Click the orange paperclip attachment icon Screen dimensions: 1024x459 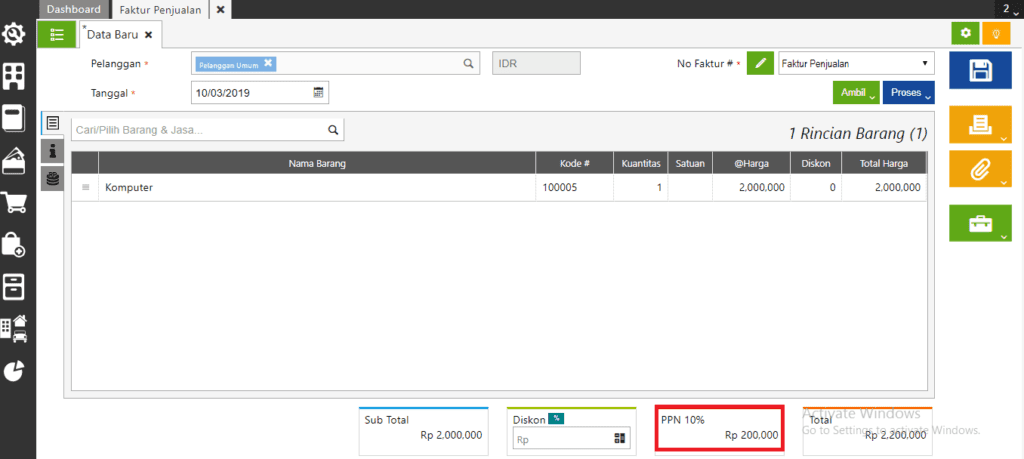tap(981, 169)
